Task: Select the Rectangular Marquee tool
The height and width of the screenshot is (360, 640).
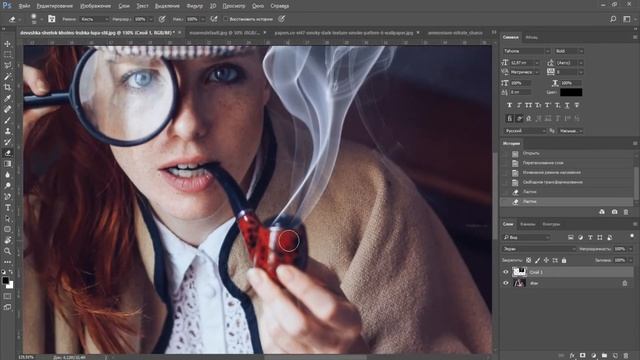Action: coord(7,54)
